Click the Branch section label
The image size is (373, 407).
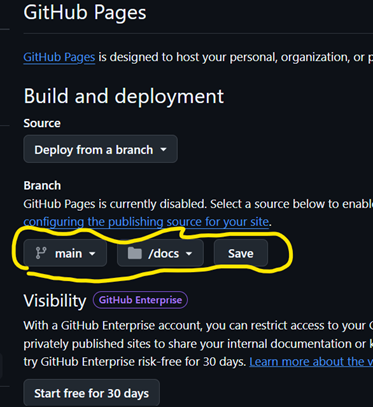point(42,185)
